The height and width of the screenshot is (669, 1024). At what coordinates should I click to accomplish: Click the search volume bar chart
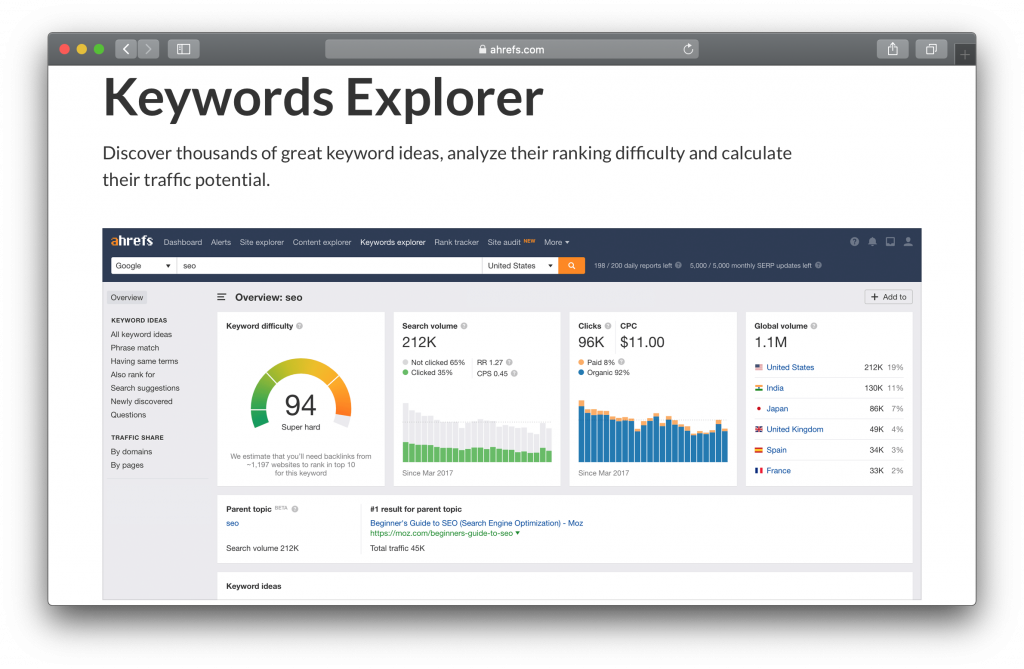(x=477, y=432)
